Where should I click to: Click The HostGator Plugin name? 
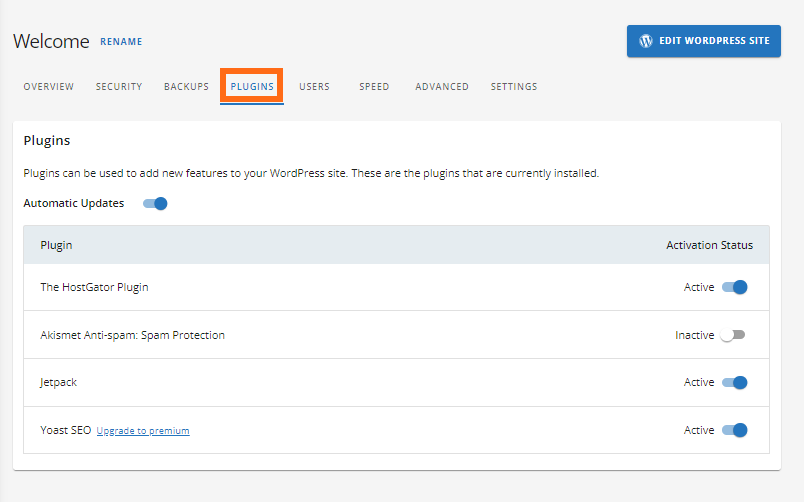(x=94, y=287)
